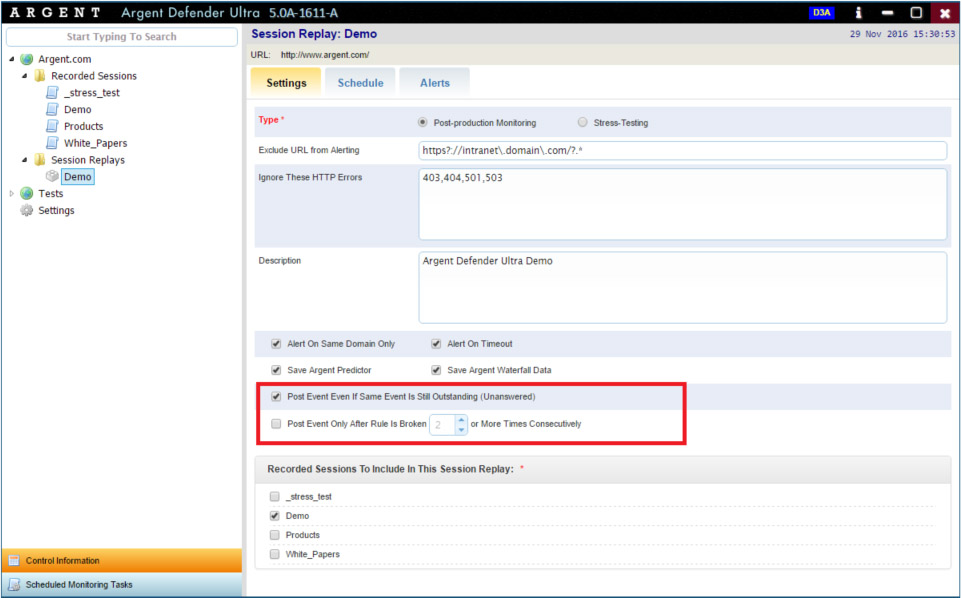Expand the Tests tree node
The image size is (962, 598).
[x=12, y=194]
